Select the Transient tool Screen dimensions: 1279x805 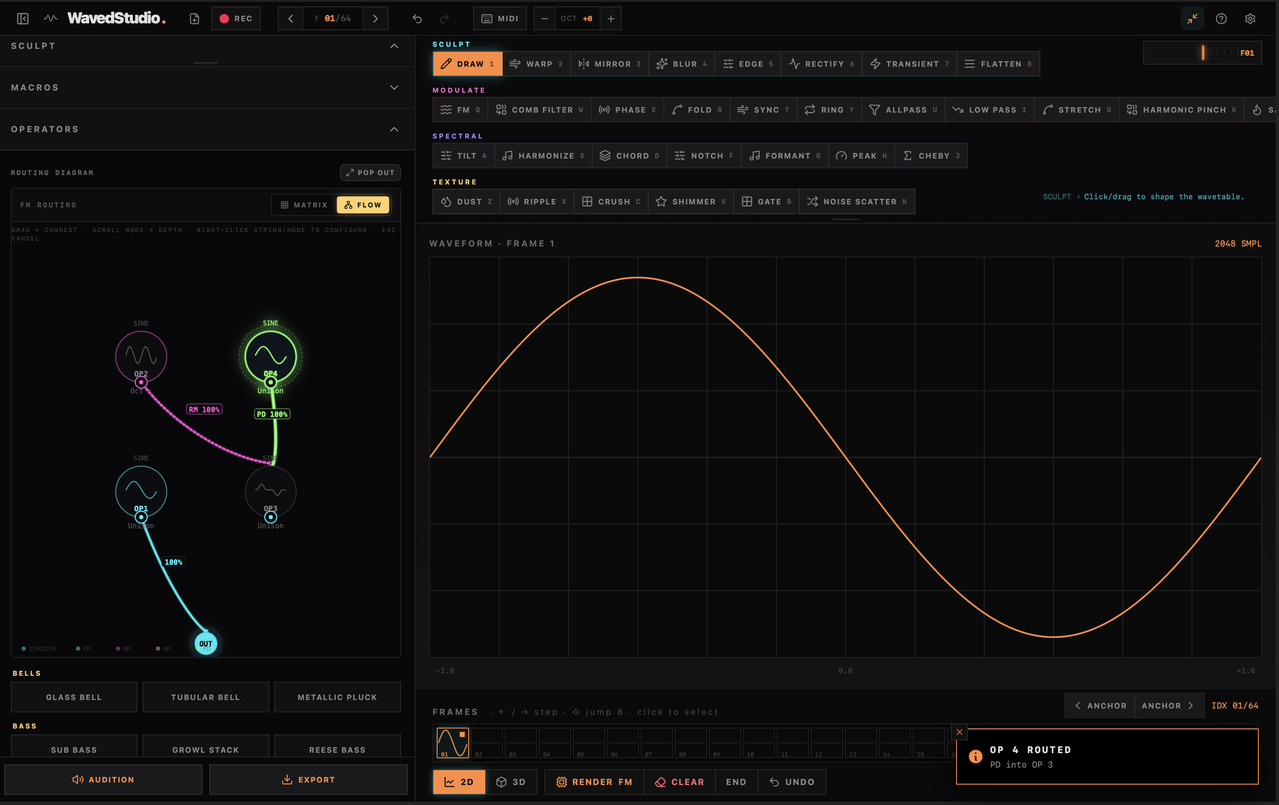click(909, 64)
